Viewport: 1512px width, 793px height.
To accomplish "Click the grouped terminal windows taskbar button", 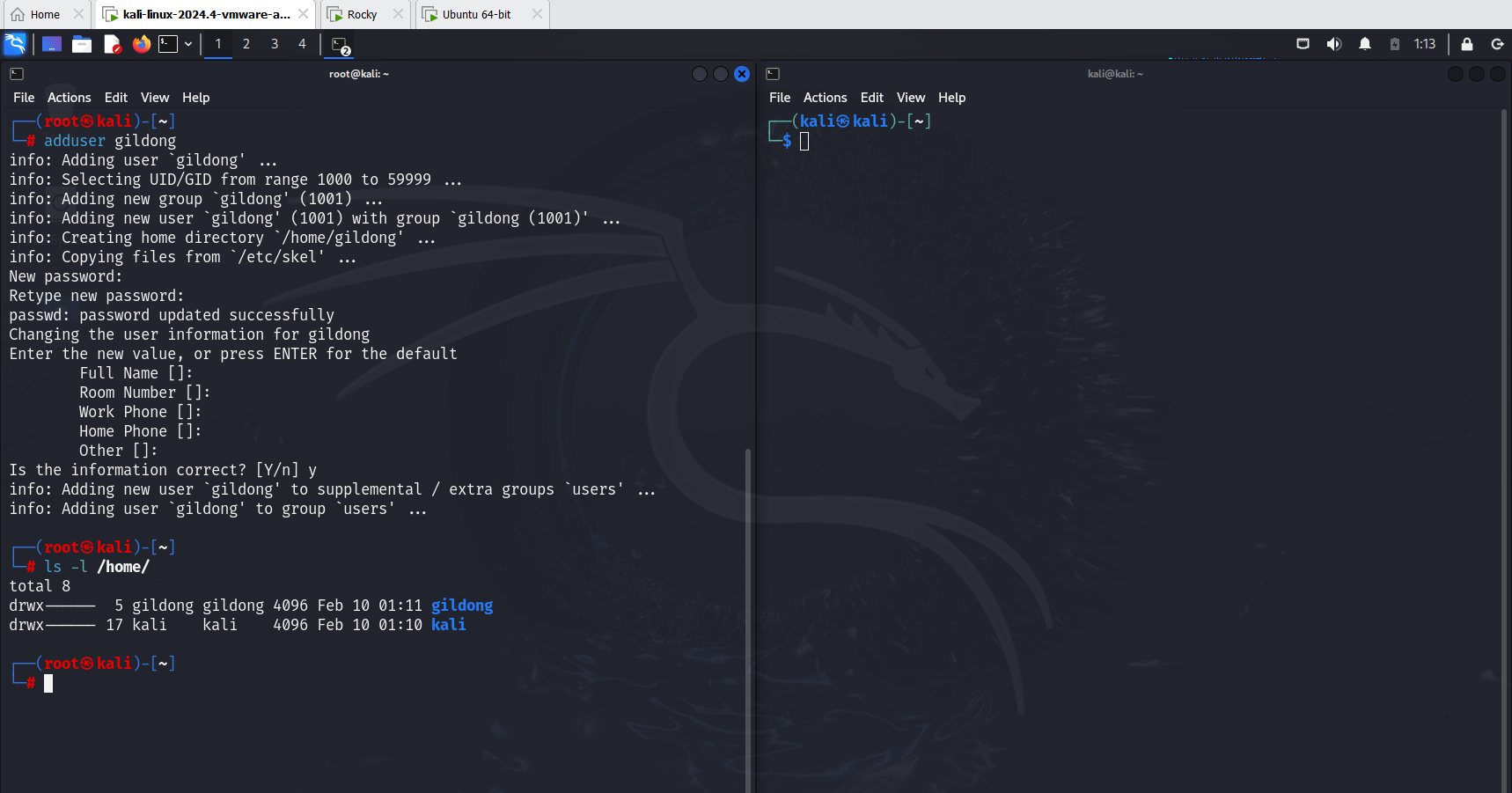I will pyautogui.click(x=341, y=45).
